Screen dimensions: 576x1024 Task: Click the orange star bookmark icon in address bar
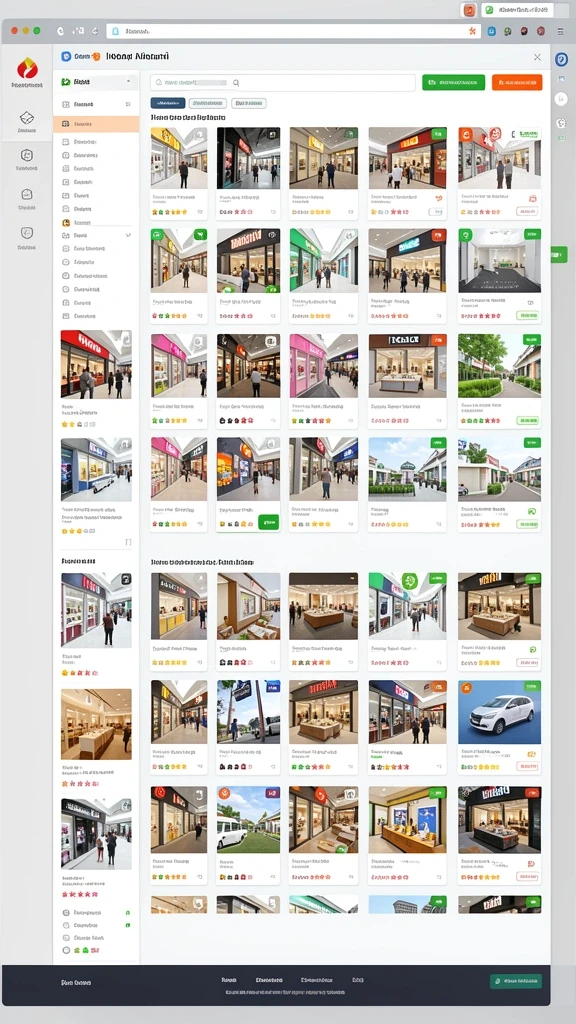coord(472,31)
